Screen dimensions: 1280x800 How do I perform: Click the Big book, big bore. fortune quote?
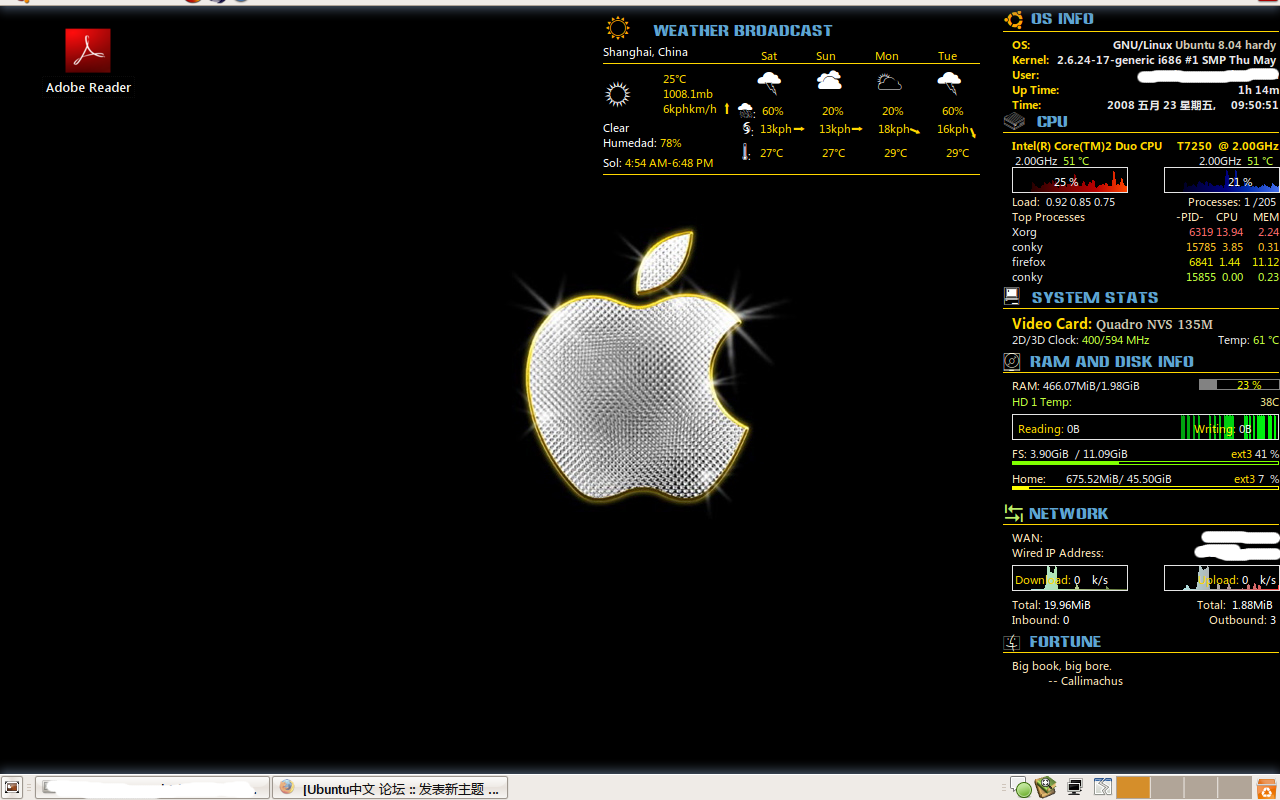[x=1062, y=666]
